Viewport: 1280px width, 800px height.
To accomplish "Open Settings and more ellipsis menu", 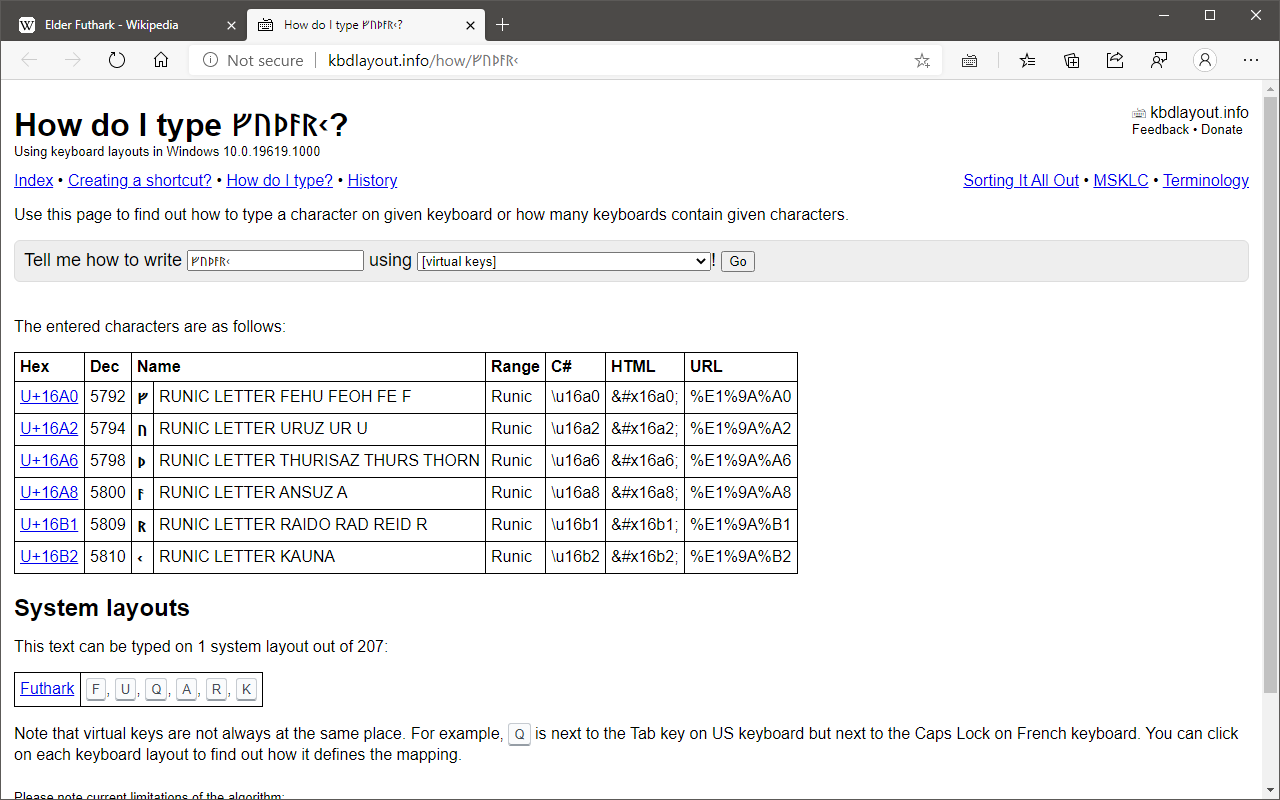I will click(x=1251, y=60).
